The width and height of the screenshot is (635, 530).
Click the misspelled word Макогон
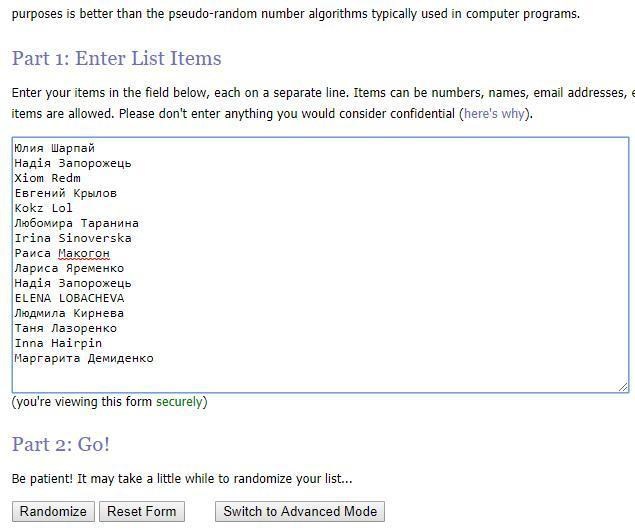pyautogui.click(x=84, y=253)
